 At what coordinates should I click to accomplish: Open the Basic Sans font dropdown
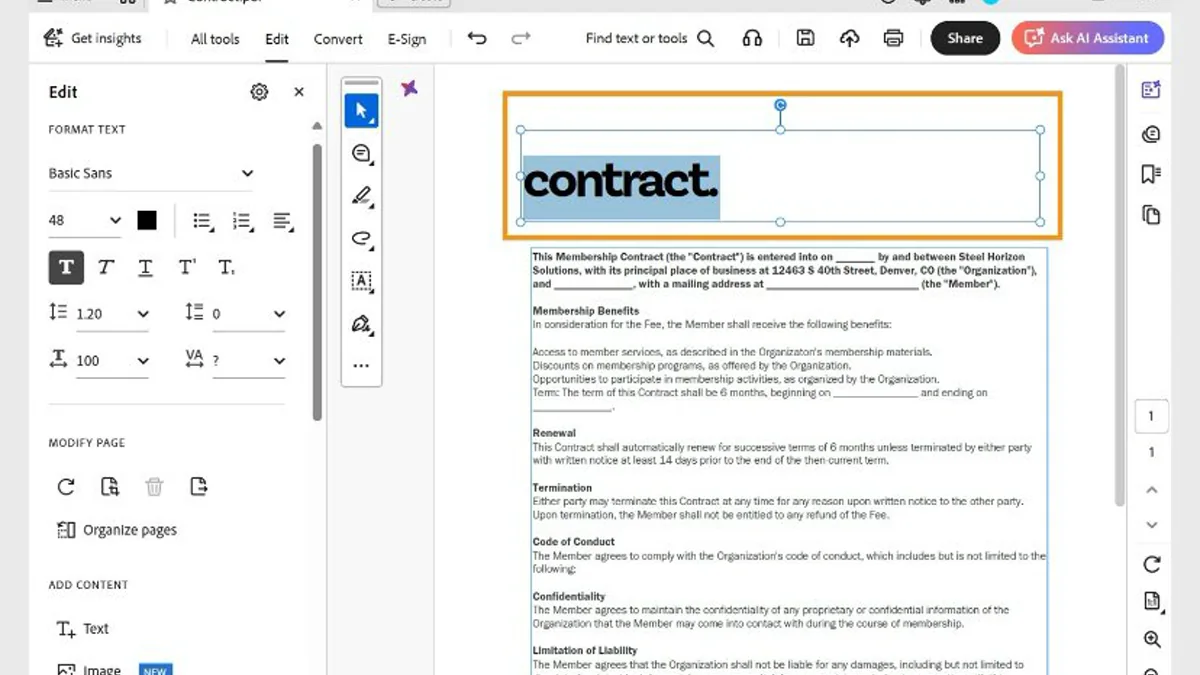pos(151,173)
